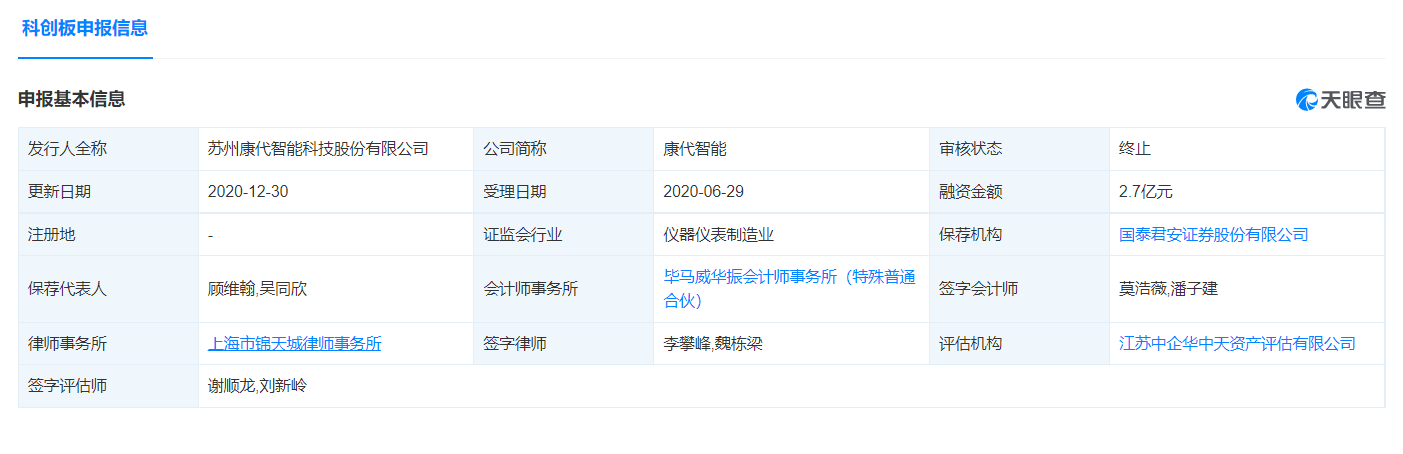Screen dimensions: 1403x454
Task: Open 上海市锦天城律师事务所 link
Action: 294,343
